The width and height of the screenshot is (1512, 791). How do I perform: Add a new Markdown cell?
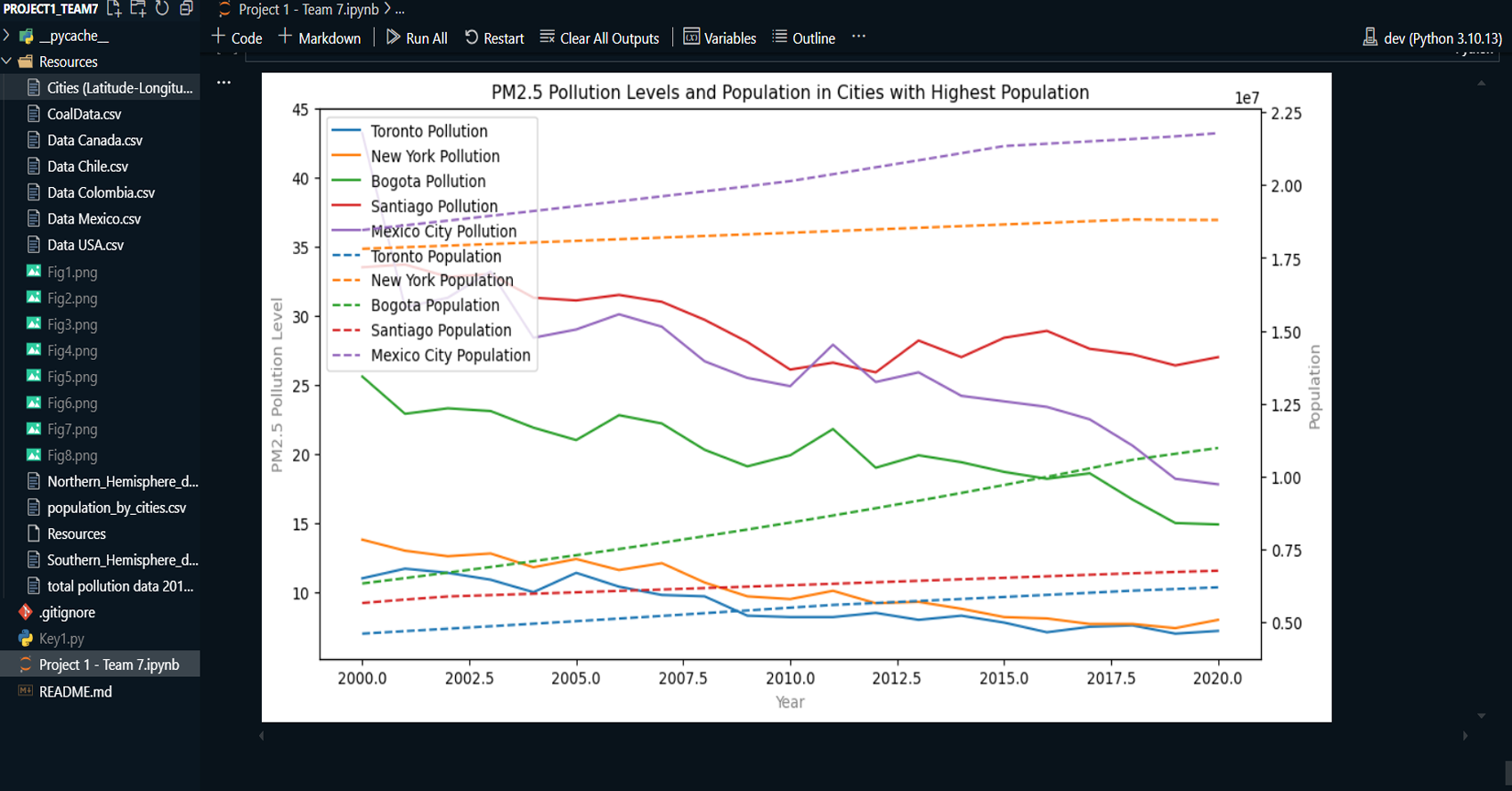click(x=320, y=38)
